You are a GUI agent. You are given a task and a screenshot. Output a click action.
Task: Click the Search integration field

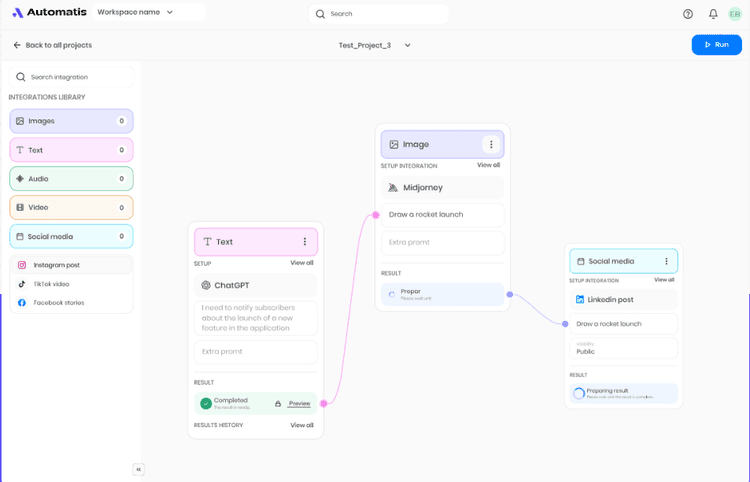coord(72,77)
